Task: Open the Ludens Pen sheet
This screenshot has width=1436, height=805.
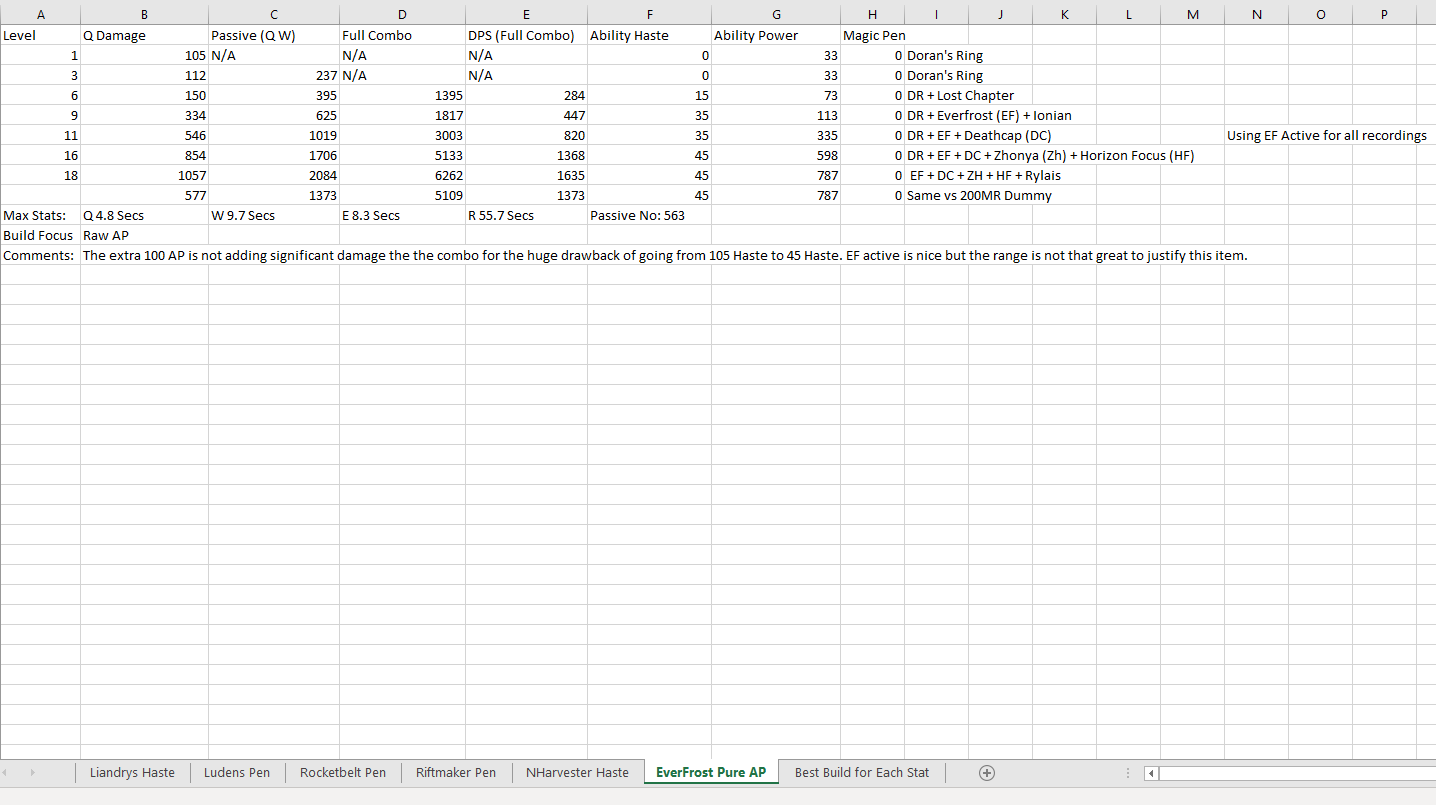Action: click(x=237, y=772)
